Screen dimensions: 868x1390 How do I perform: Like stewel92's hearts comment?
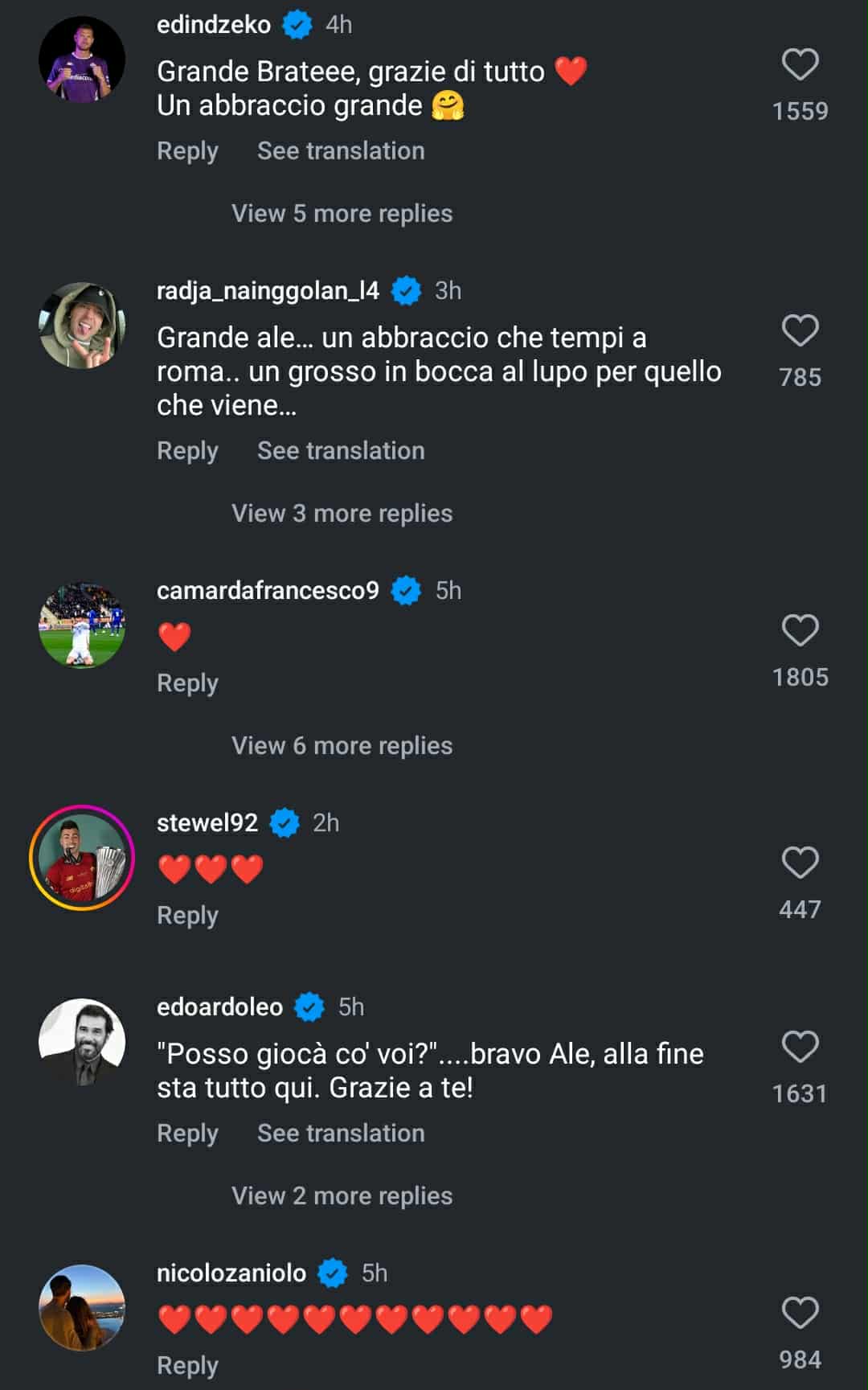tap(800, 863)
